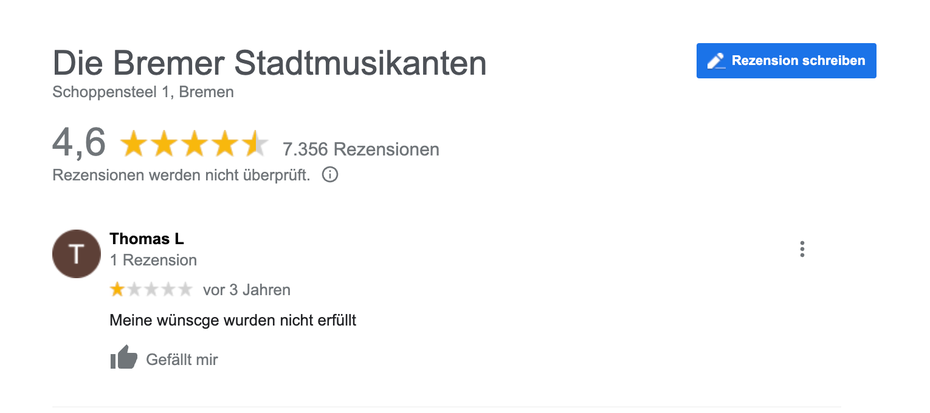Screen dimensions: 930x413
Task: Click the review text Meine wünscge wurden nicht erfüllt
Action: click(232, 321)
